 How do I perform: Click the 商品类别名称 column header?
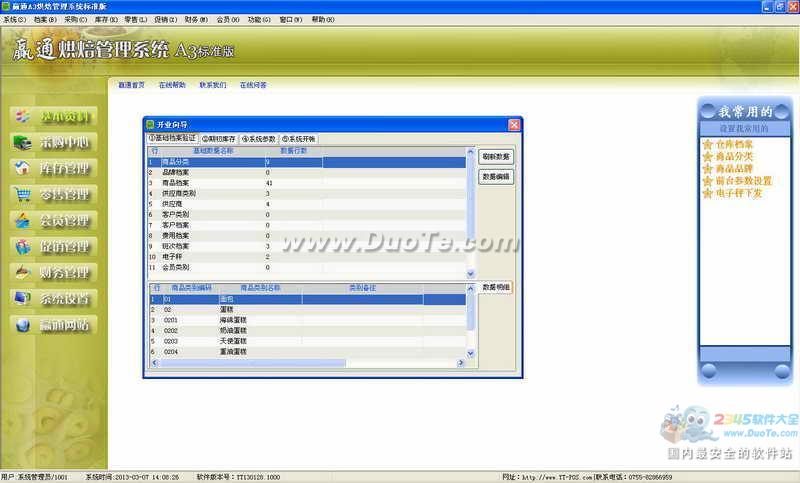260,288
